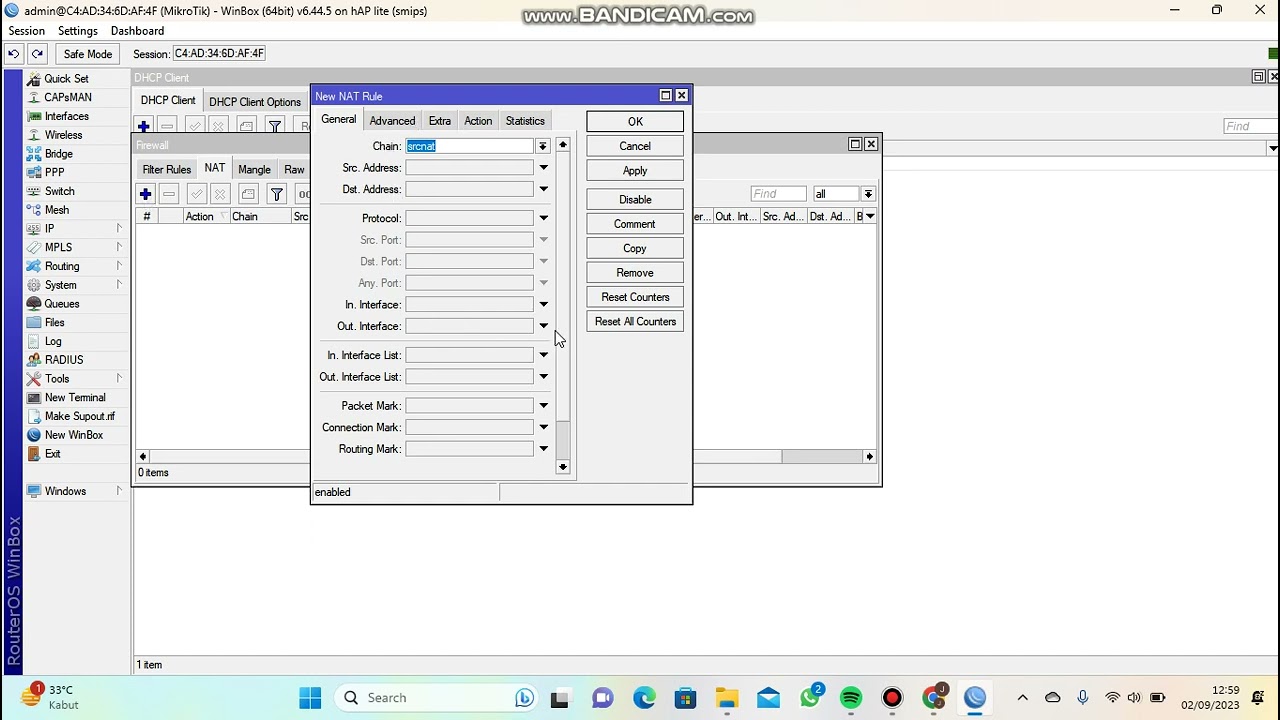Open Wireless in the sidebar
The width and height of the screenshot is (1280, 720).
pos(63,135)
